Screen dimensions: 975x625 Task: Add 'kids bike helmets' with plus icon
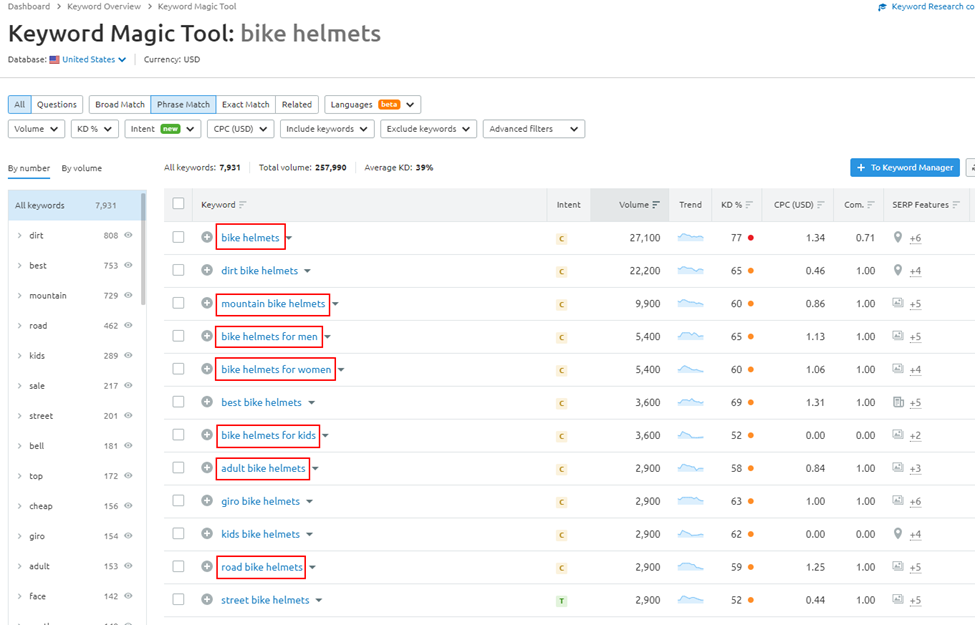[207, 534]
